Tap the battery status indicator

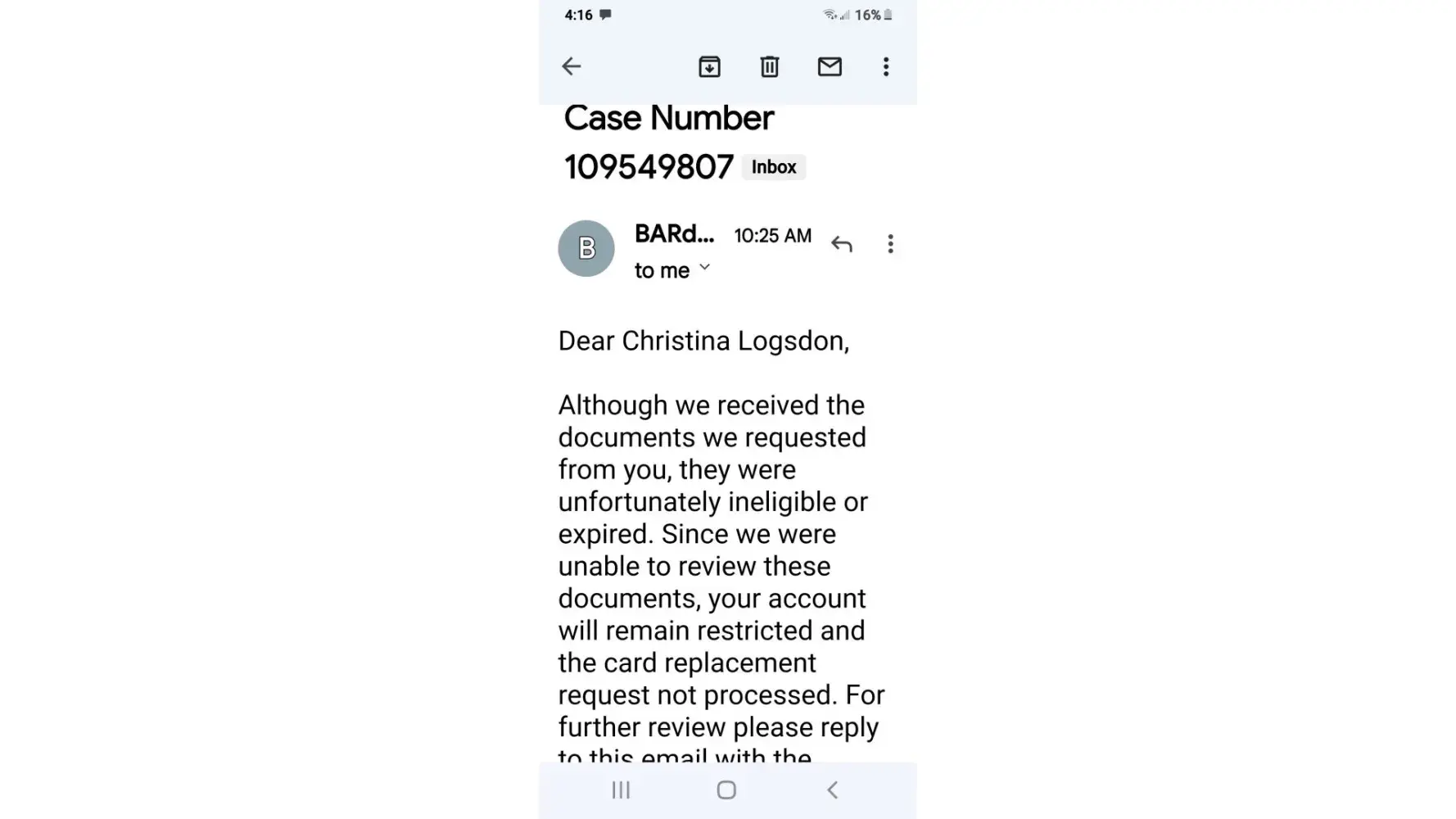coord(888,15)
